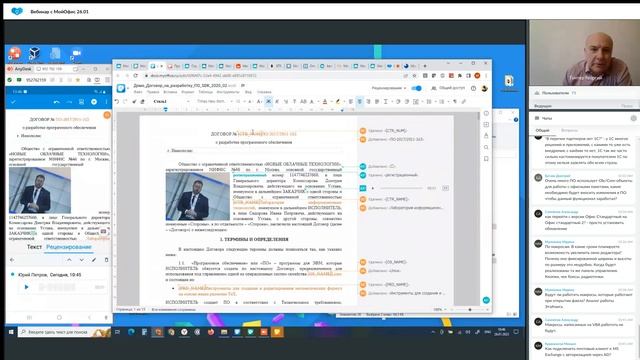Apply italic formatting in document toolbar
This screenshot has width=640, height=360.
click(x=277, y=101)
